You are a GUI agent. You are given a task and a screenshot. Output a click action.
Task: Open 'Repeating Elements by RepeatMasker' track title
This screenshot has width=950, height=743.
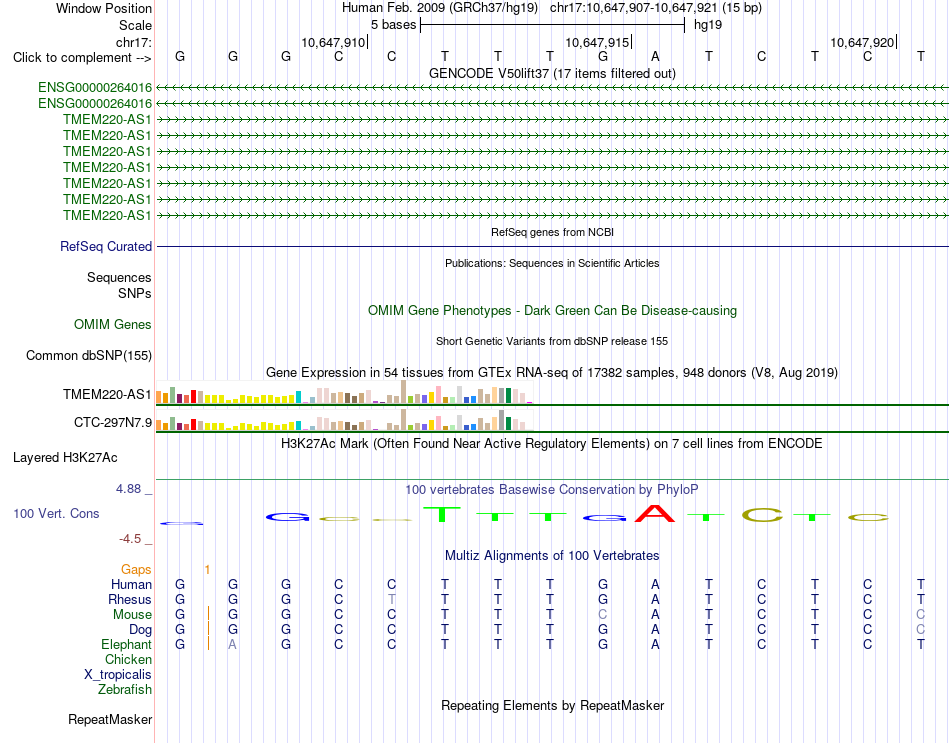click(x=552, y=705)
